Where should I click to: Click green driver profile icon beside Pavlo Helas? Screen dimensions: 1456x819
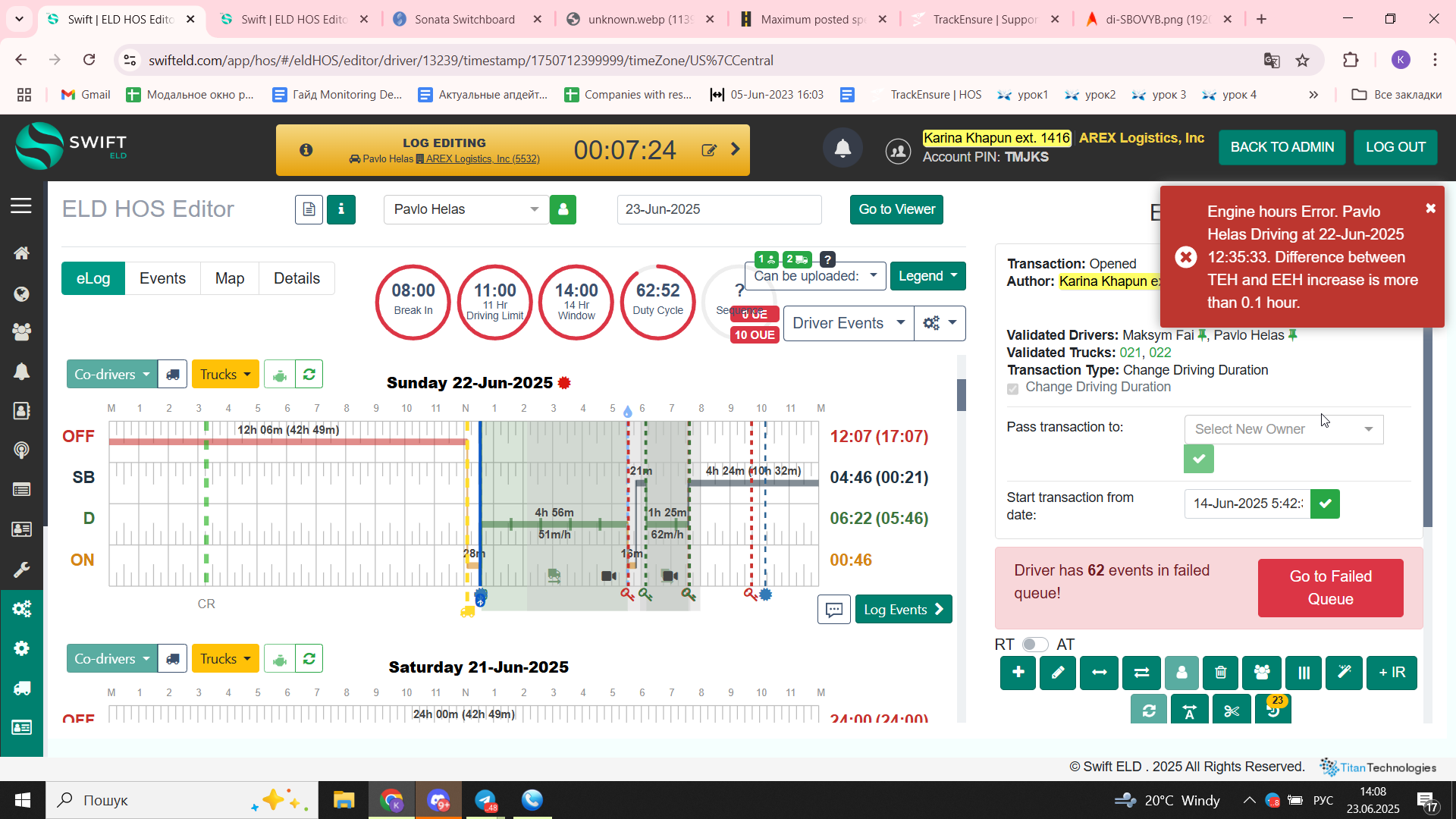pos(563,209)
